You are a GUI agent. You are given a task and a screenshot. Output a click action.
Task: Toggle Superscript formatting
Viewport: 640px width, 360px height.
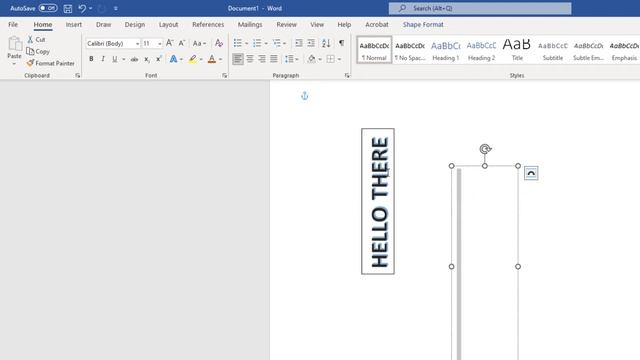click(x=159, y=59)
